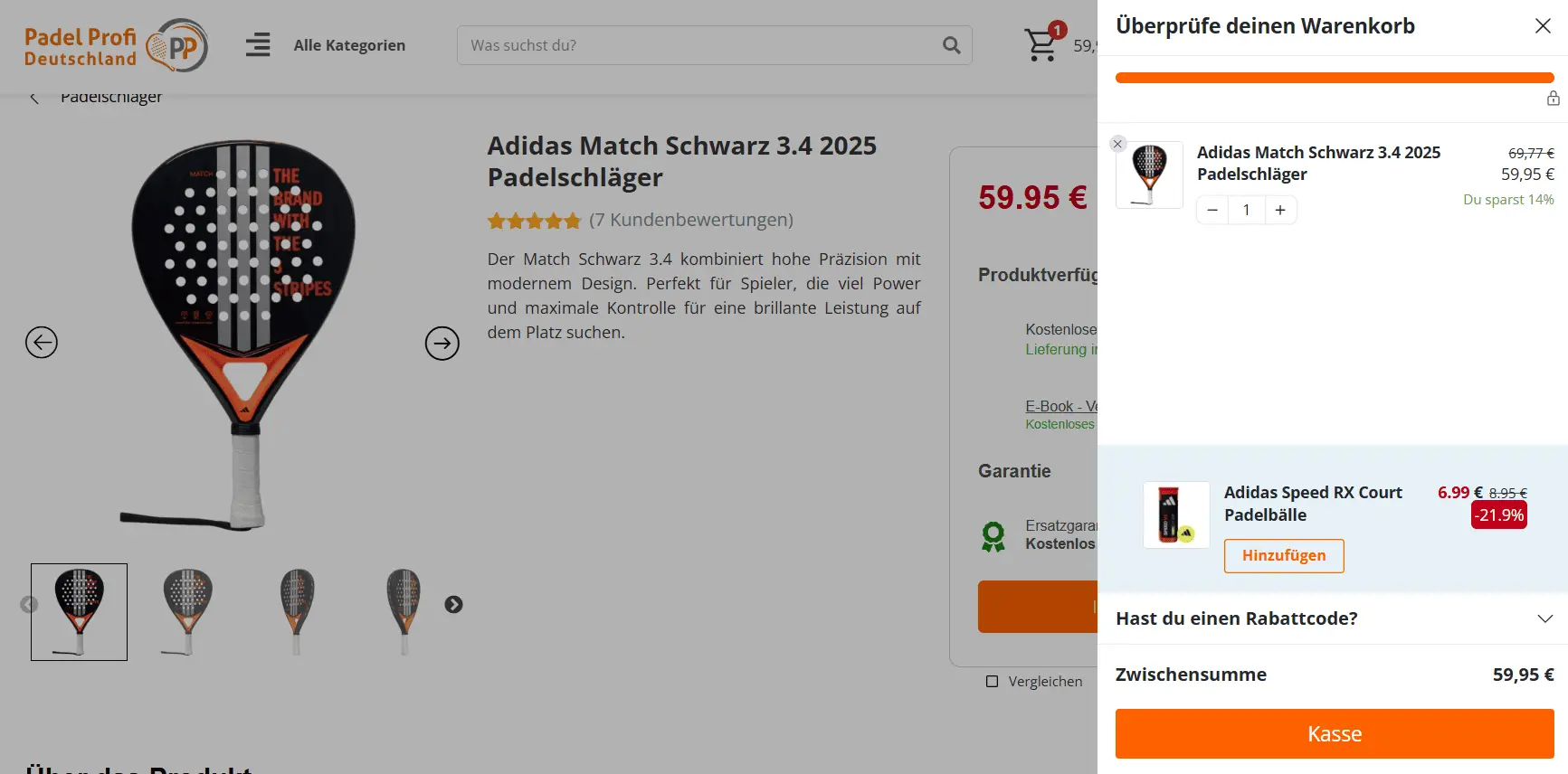
Task: Go to Padel Profi Deutschland homepage logo
Action: (x=116, y=45)
